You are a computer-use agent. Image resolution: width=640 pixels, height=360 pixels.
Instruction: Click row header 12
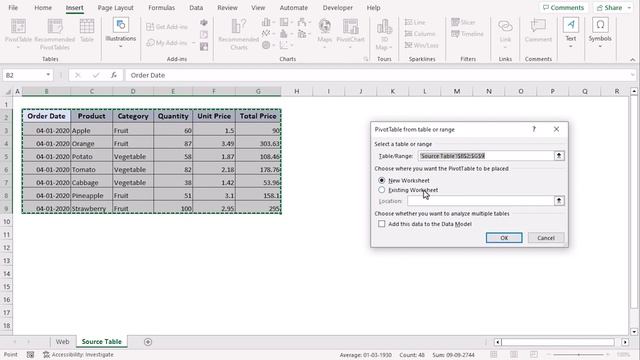pos(7,248)
